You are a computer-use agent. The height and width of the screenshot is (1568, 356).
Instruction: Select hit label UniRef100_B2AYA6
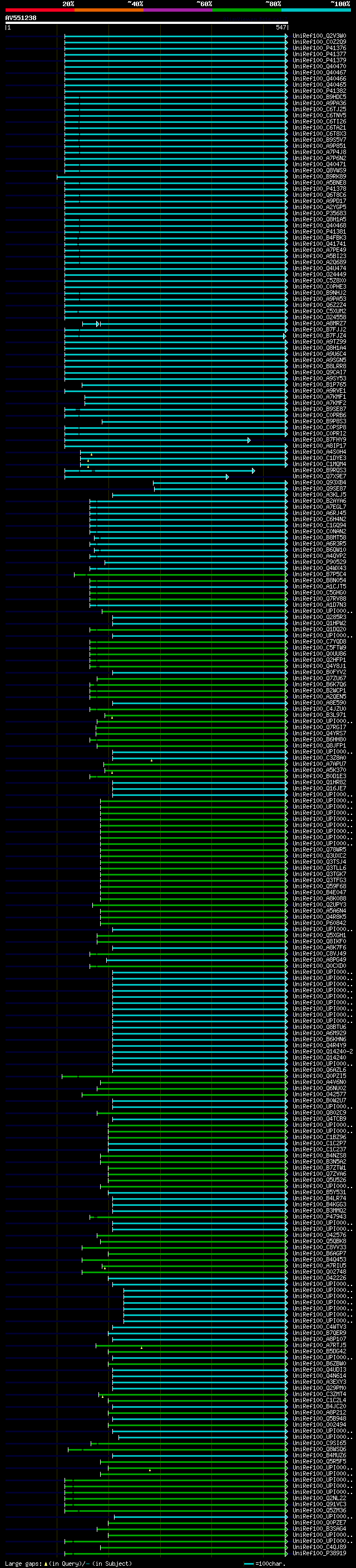click(x=319, y=501)
